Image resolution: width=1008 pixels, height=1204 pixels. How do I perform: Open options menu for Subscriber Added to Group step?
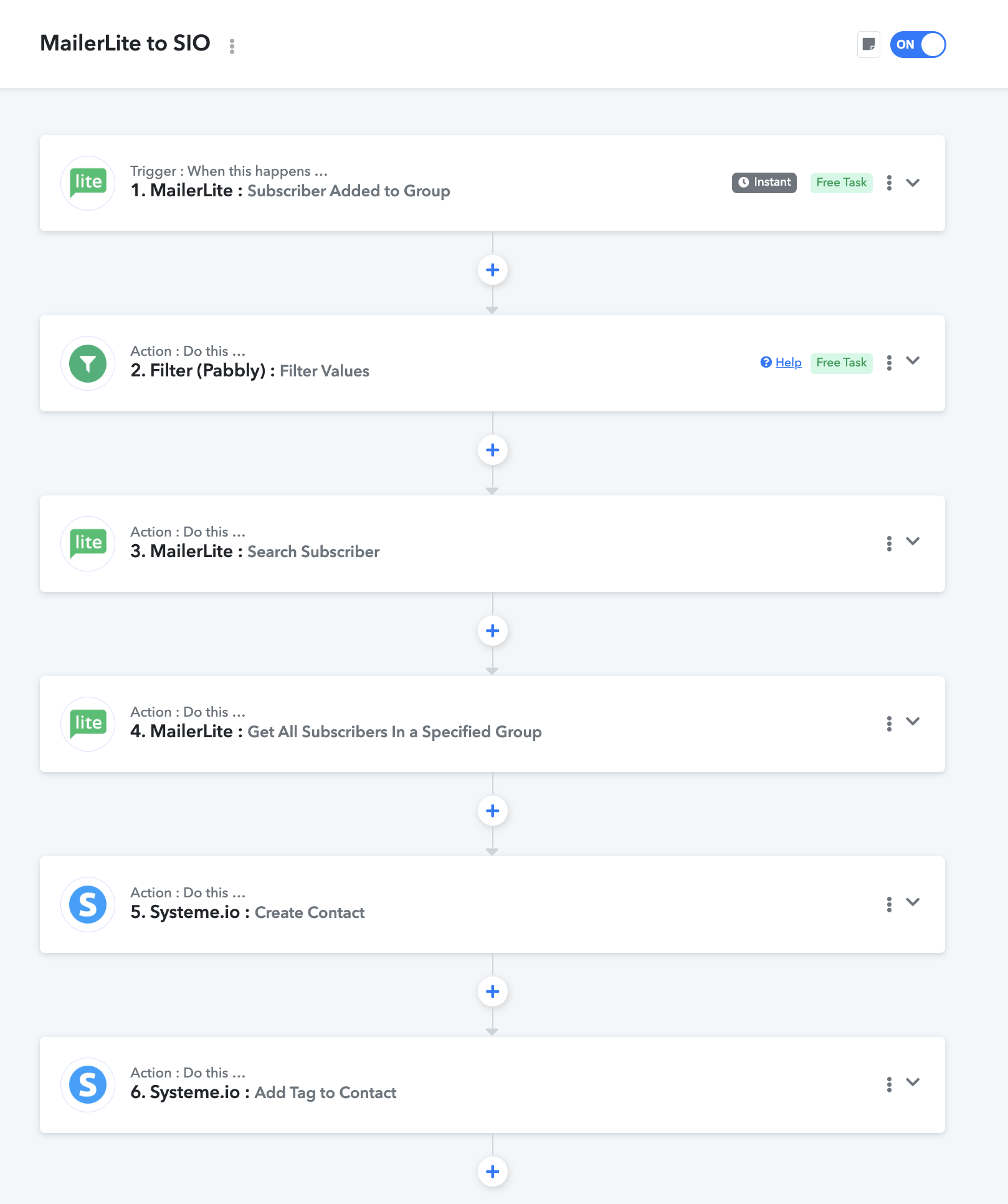[889, 183]
